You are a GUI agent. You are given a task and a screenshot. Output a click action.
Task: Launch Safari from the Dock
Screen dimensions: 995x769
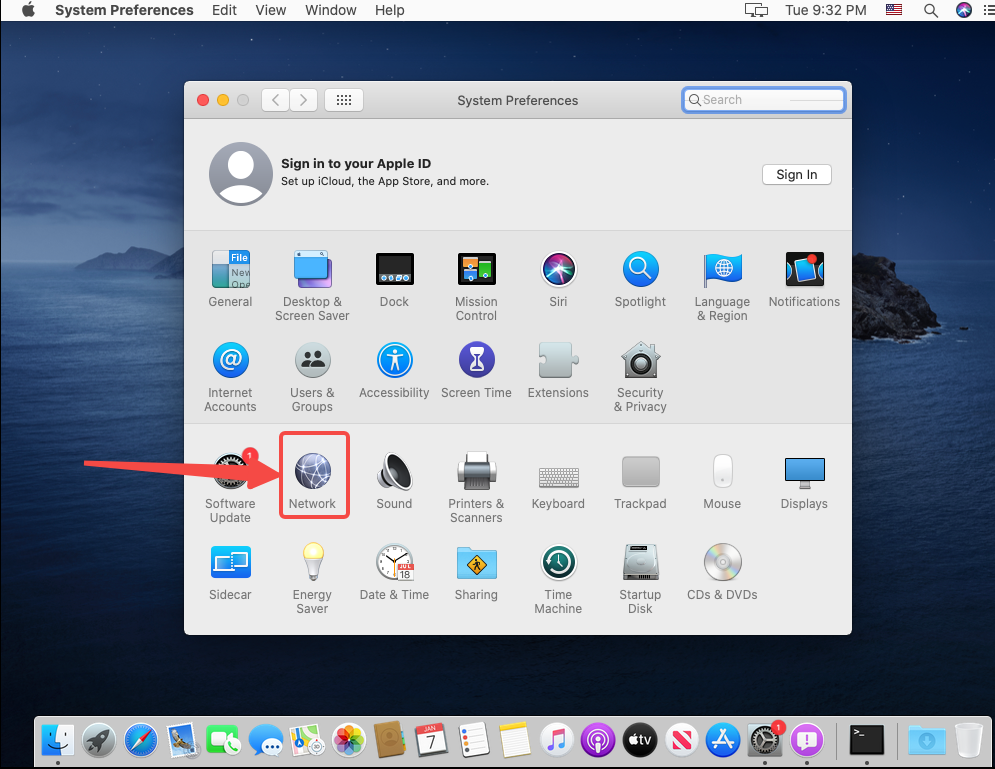141,740
